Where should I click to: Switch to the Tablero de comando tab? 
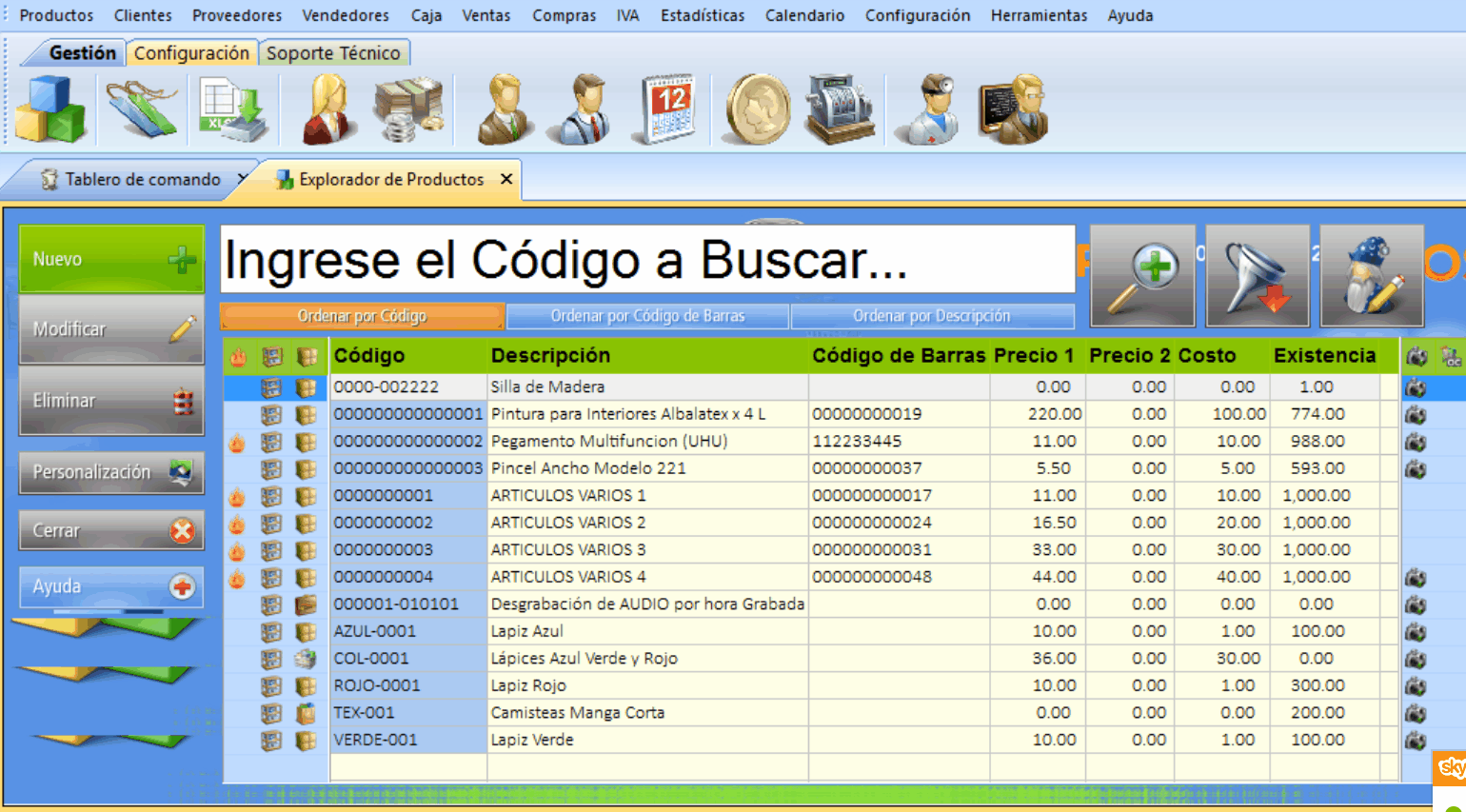[x=143, y=179]
